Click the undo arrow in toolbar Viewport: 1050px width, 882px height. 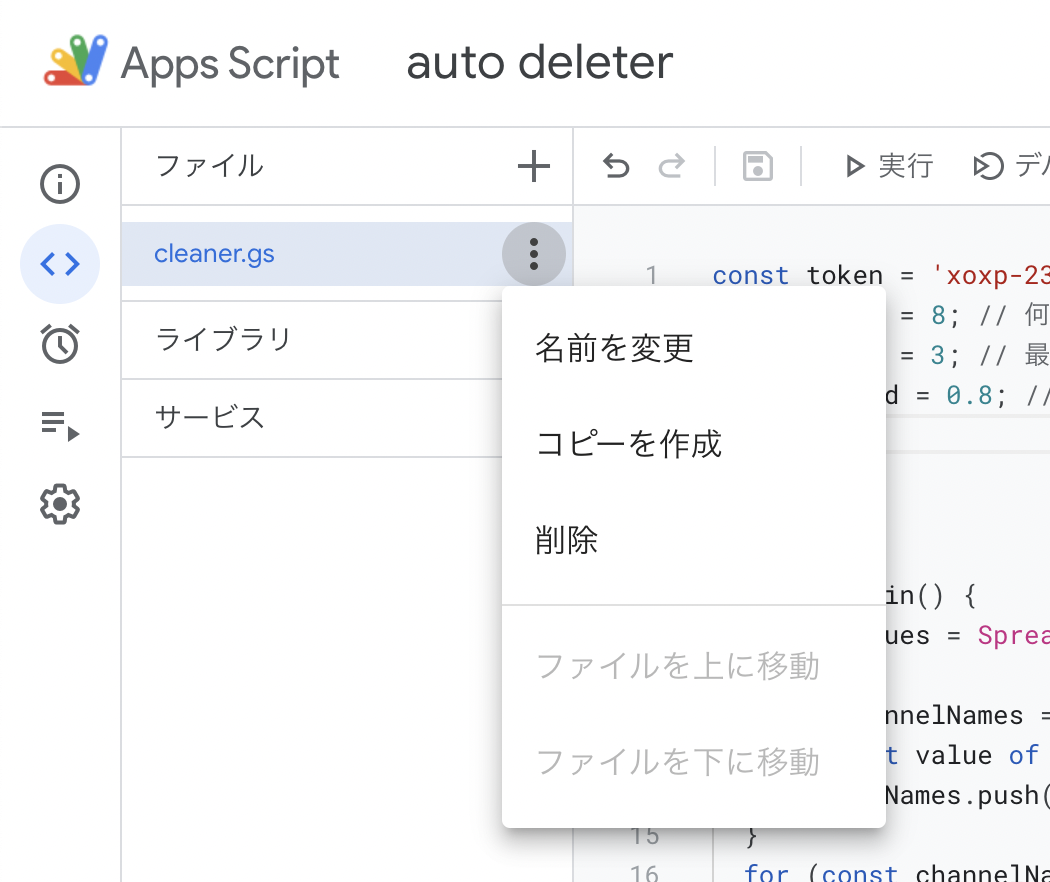(616, 166)
